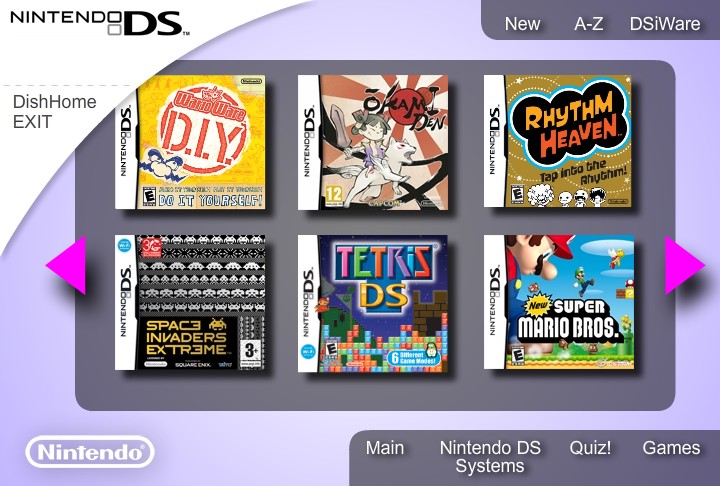720x486 pixels.
Task: Choose the Space Invaders Extreme cover
Action: tap(190, 303)
